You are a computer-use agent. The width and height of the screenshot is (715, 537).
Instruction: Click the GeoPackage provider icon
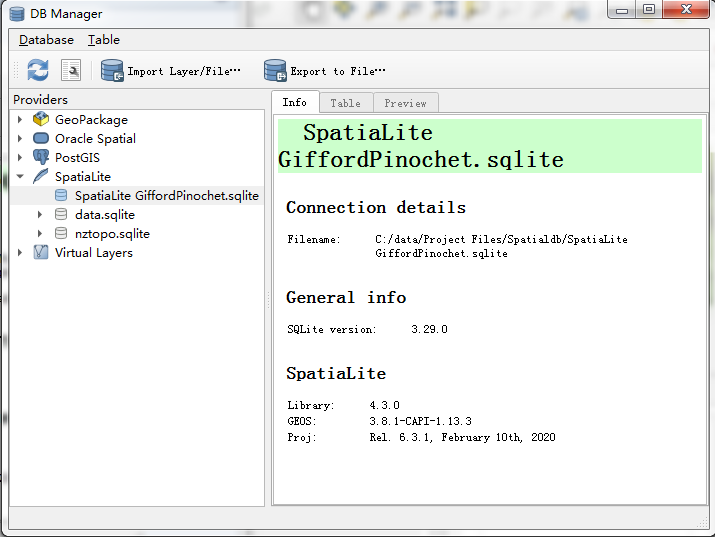tap(41, 119)
